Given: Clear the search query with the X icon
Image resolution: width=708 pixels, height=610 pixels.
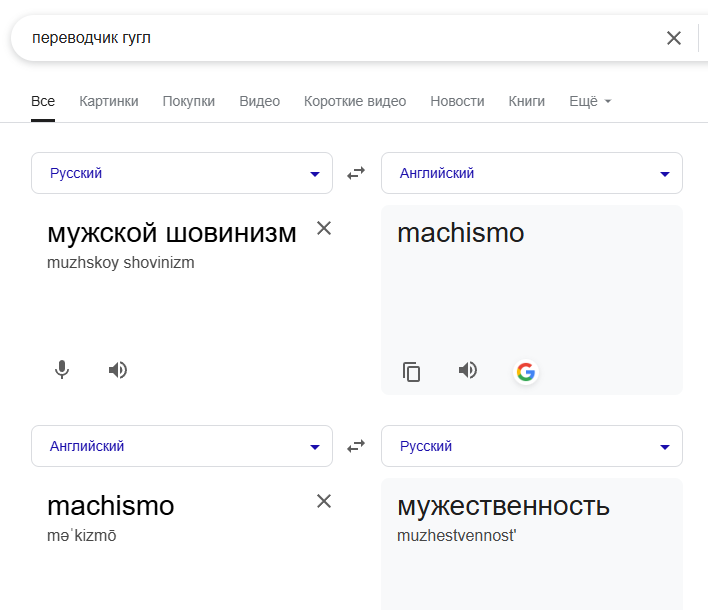Looking at the screenshot, I should click(674, 38).
